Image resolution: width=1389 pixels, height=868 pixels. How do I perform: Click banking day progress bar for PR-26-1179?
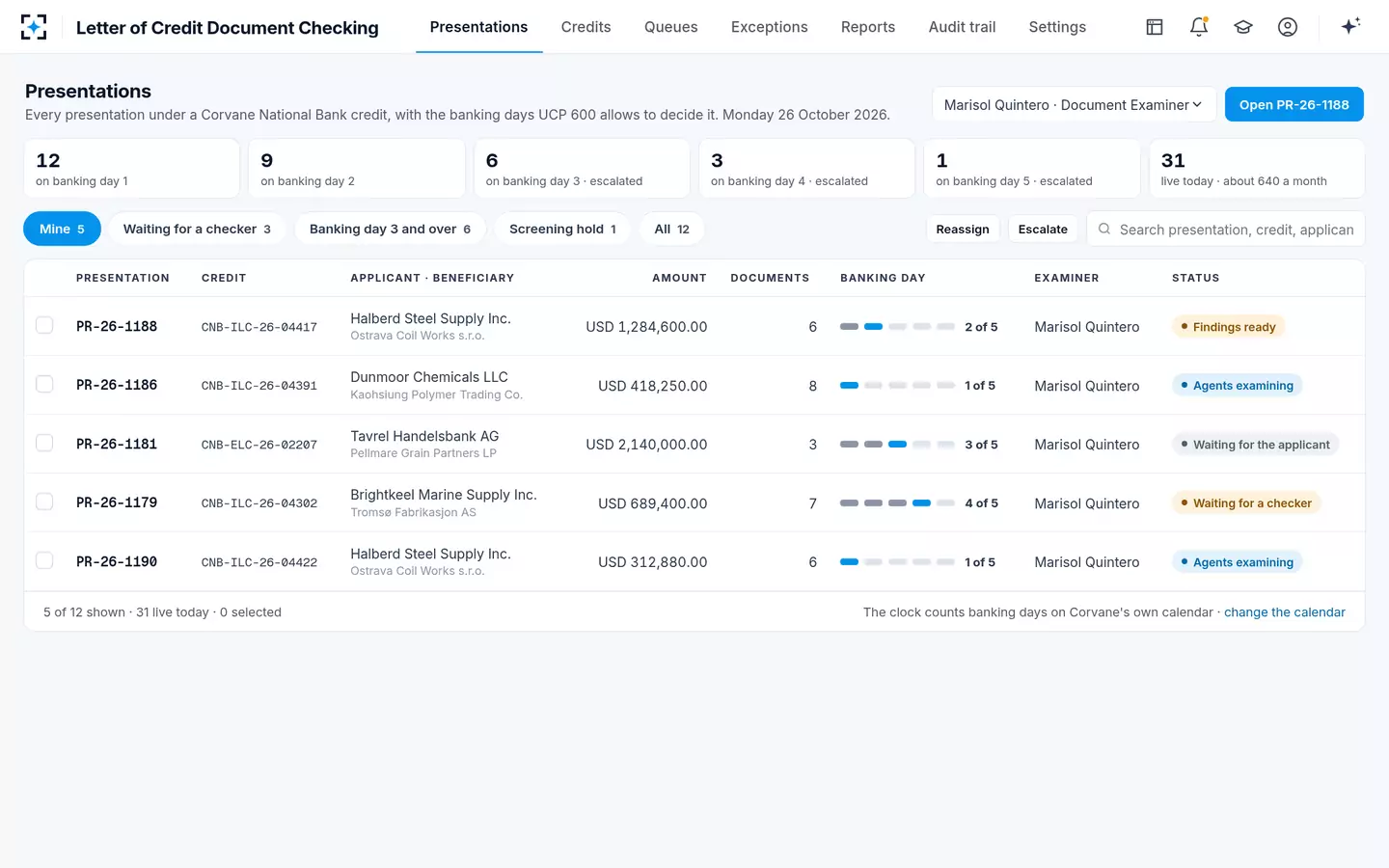[897, 503]
